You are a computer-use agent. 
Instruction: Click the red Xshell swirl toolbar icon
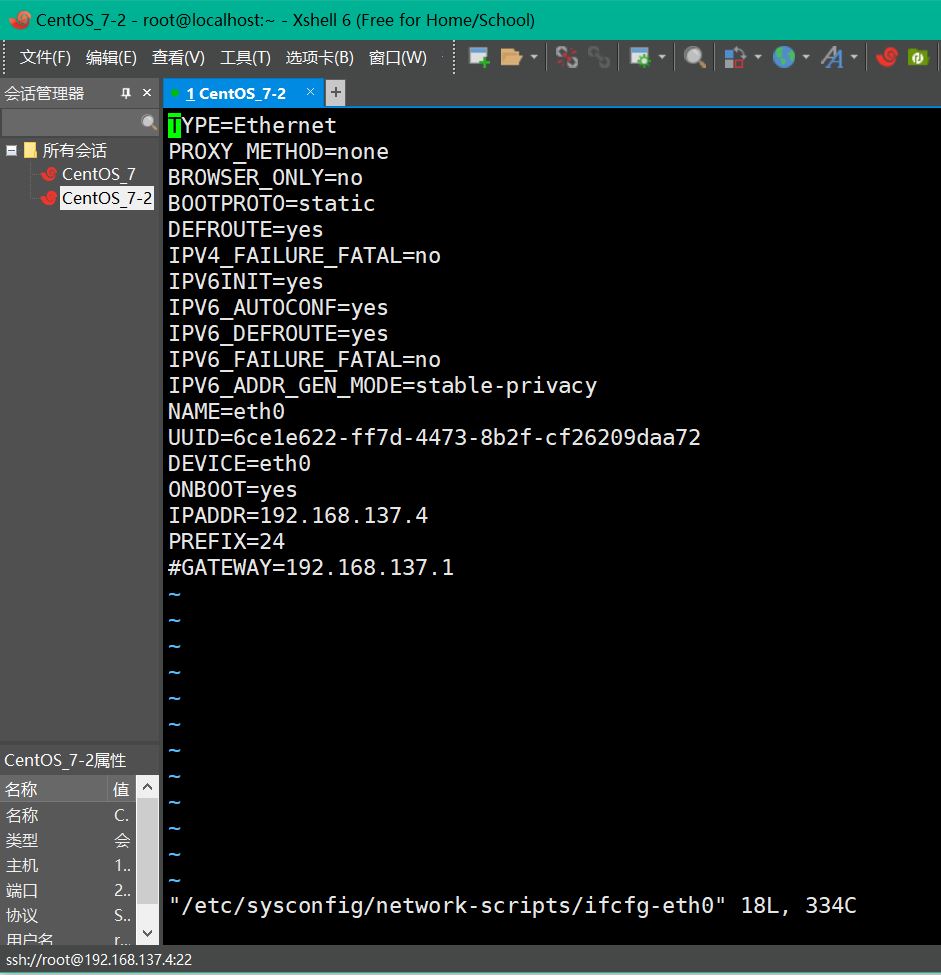click(886, 57)
